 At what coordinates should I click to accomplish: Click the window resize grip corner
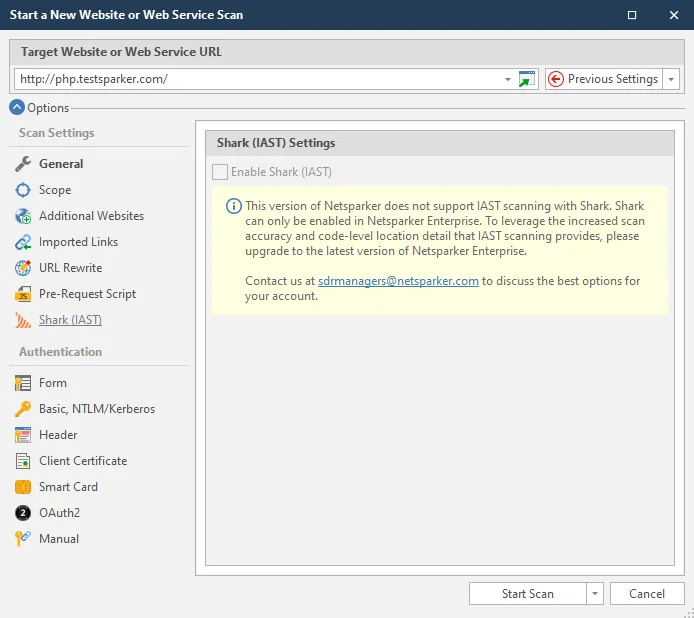pyautogui.click(x=689, y=613)
